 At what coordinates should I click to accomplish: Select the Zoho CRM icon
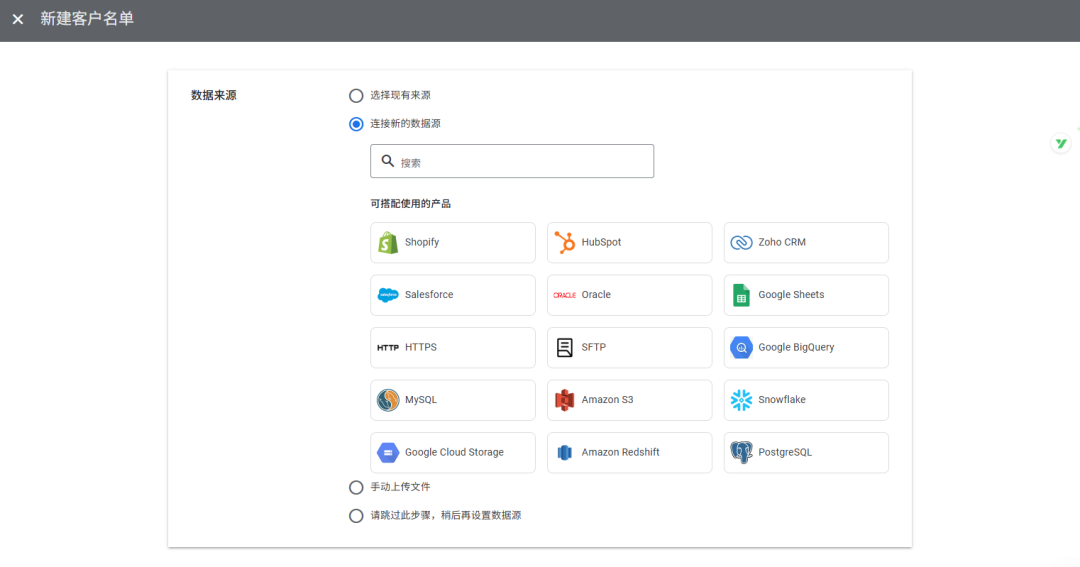(x=741, y=243)
